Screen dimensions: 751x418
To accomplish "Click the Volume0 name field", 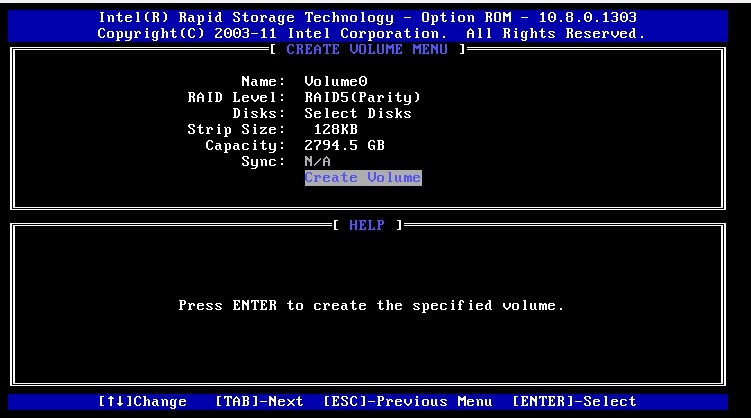I will coord(336,81).
